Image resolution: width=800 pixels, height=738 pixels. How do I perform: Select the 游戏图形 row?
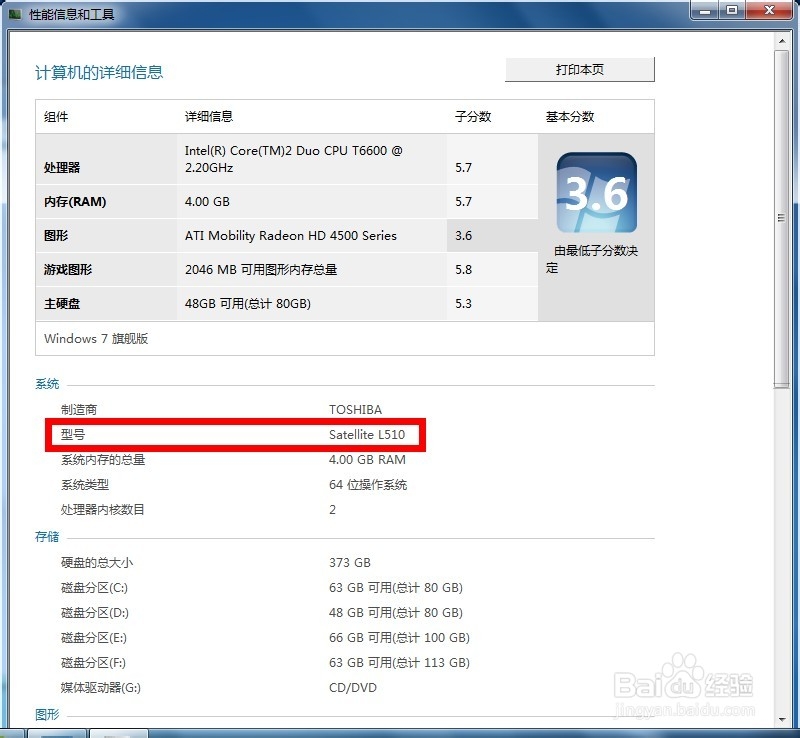[x=300, y=269]
